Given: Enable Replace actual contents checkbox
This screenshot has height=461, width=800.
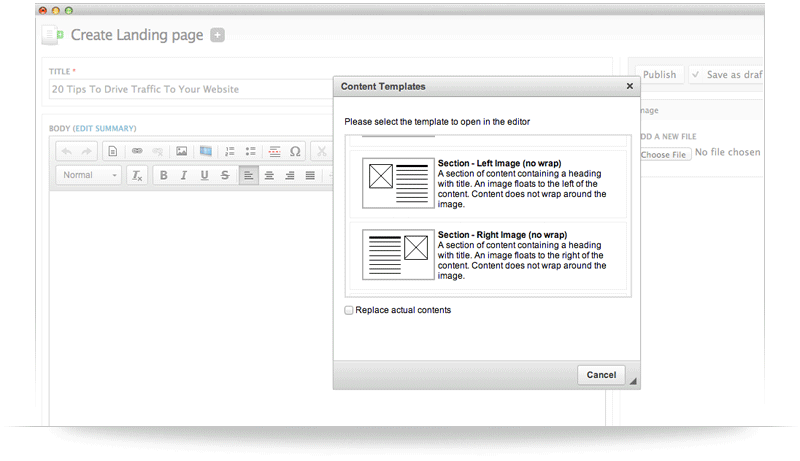Looking at the screenshot, I should coord(349,310).
